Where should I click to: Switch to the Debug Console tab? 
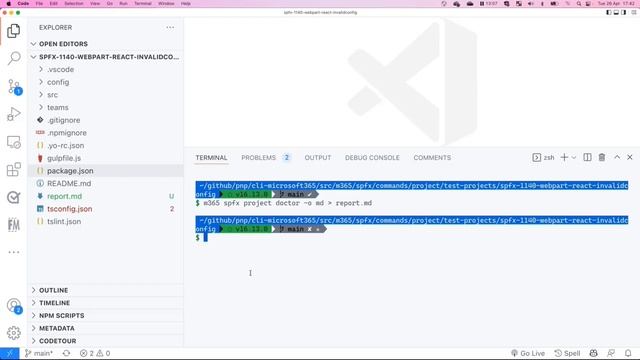pos(372,158)
